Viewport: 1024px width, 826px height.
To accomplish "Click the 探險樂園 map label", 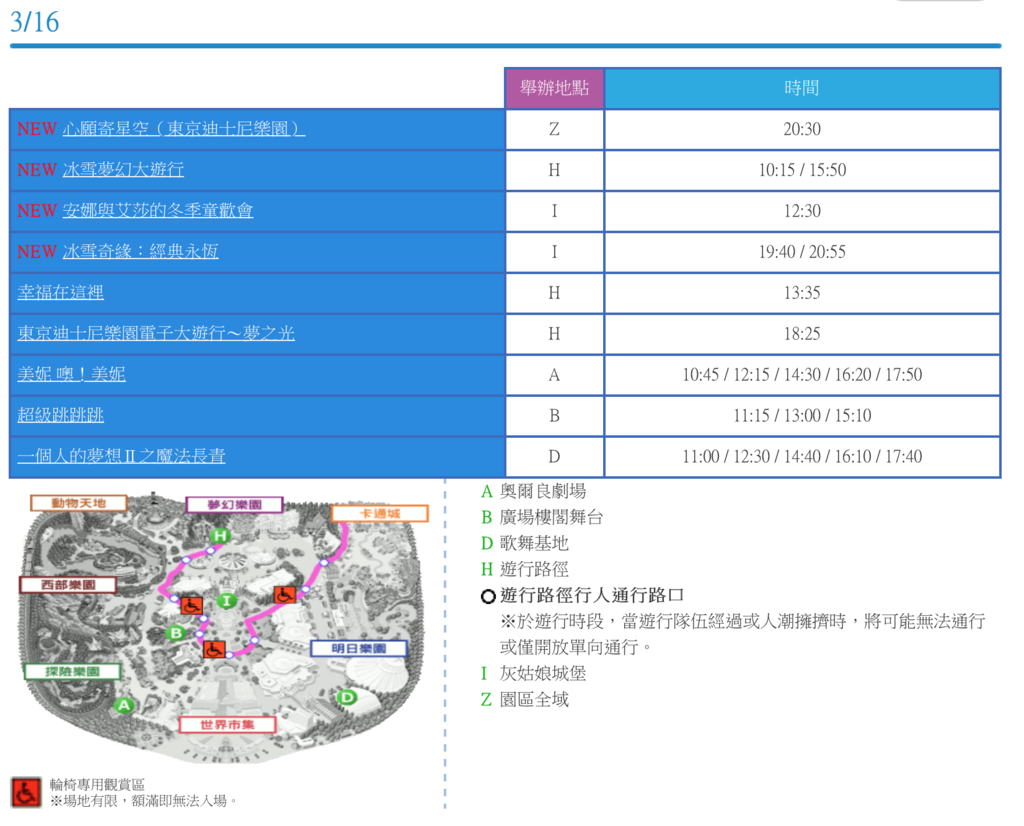I will pos(72,671).
